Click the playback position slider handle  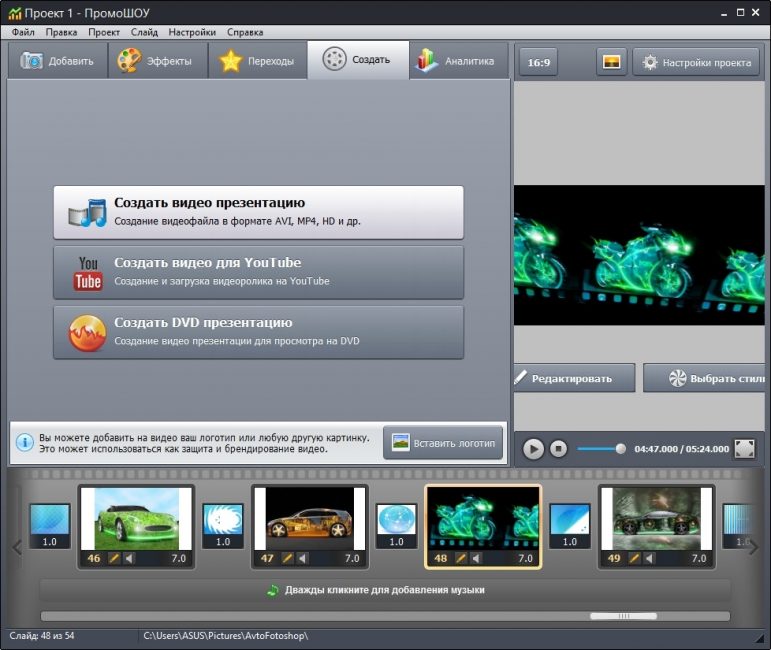pos(621,448)
